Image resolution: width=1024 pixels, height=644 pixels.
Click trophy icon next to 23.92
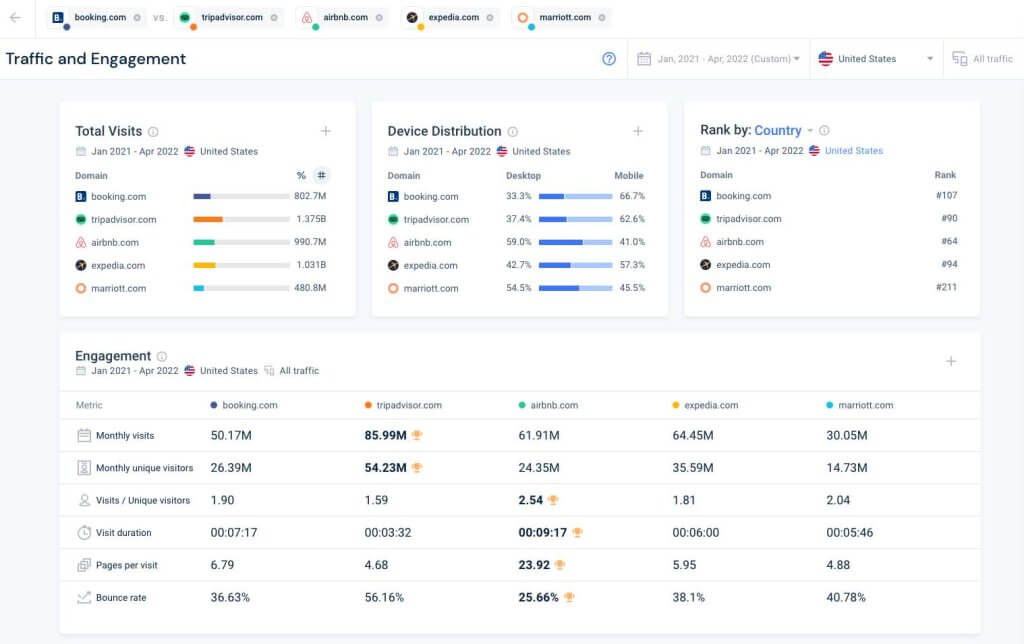pos(560,565)
